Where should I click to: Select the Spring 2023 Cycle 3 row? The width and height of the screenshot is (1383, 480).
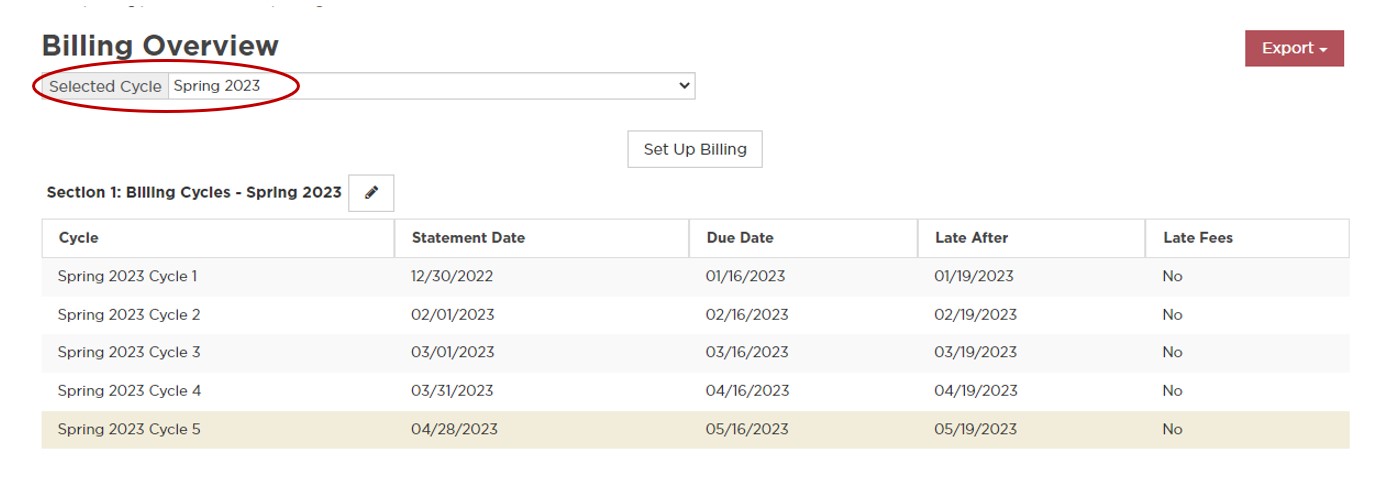pyautogui.click(x=129, y=353)
